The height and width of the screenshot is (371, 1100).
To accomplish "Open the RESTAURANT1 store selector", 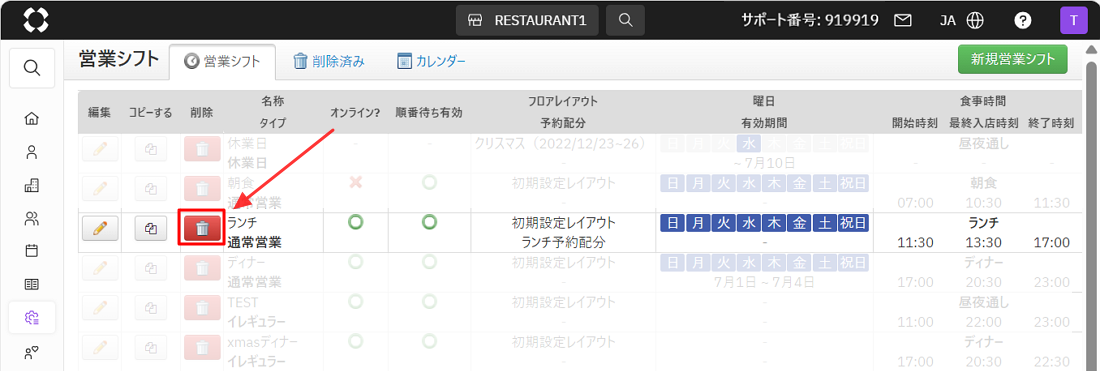I will click(528, 20).
